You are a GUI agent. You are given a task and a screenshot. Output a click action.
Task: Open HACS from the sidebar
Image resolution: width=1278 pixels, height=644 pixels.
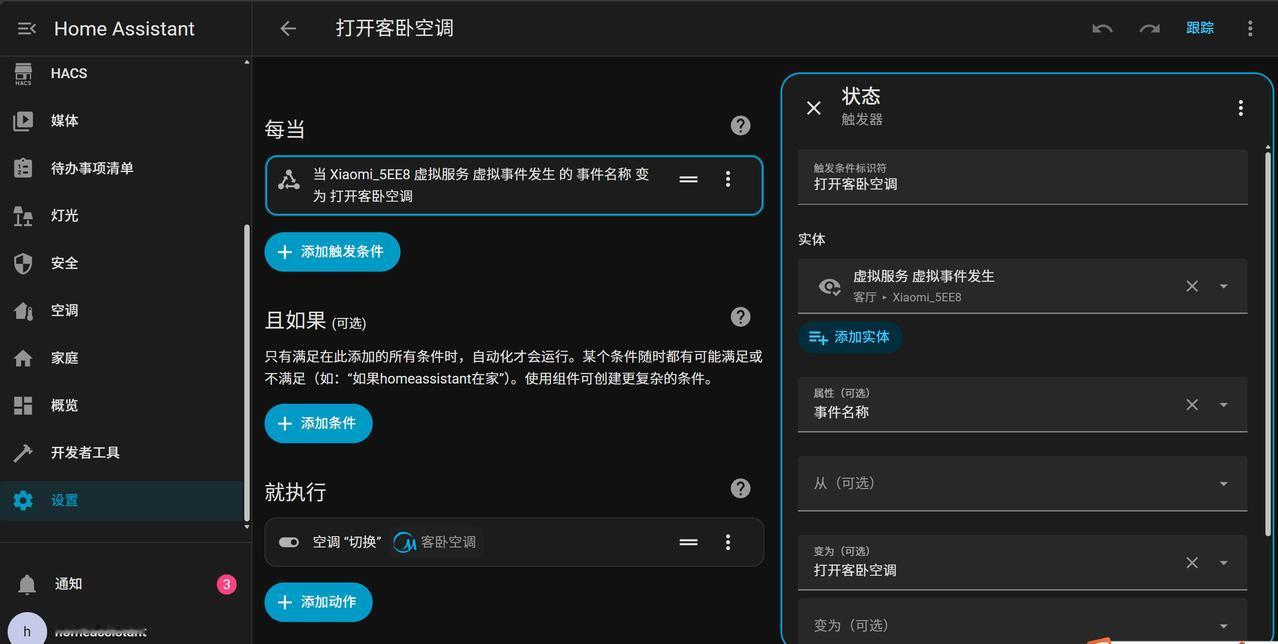pos(68,72)
